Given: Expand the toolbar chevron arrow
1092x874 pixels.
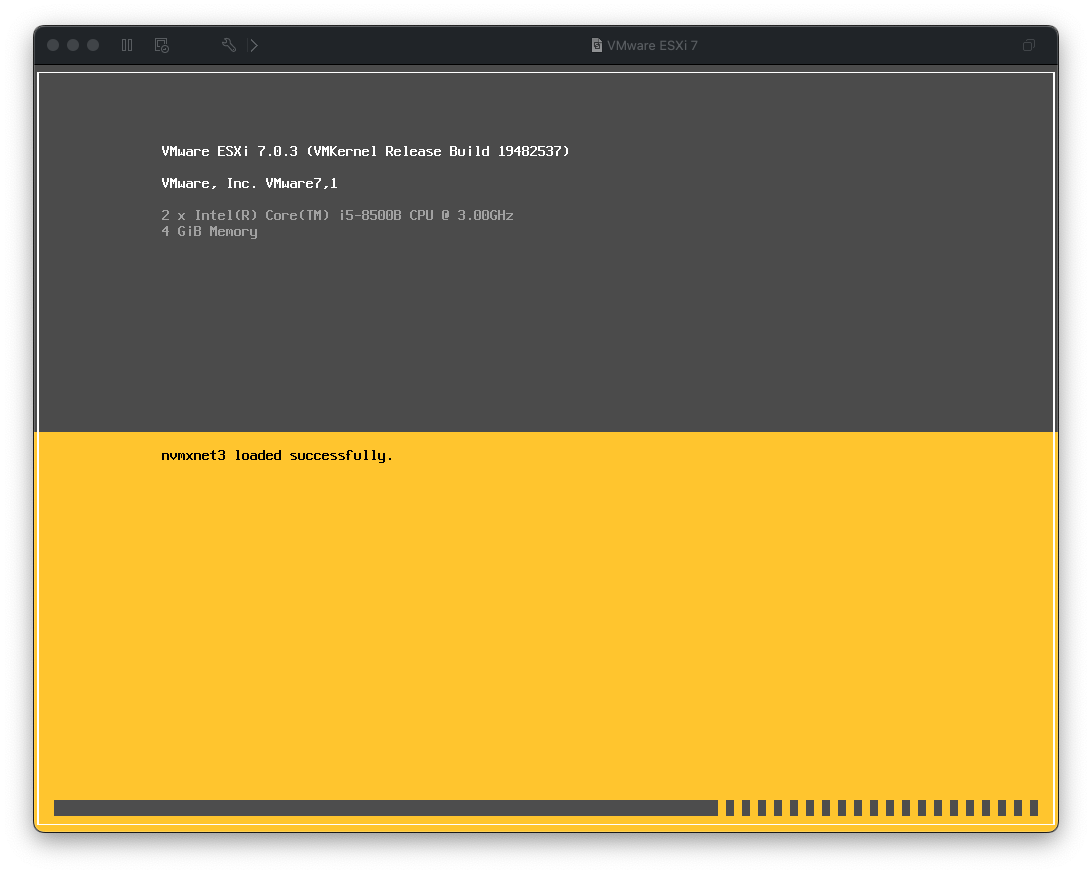Looking at the screenshot, I should coord(254,45).
